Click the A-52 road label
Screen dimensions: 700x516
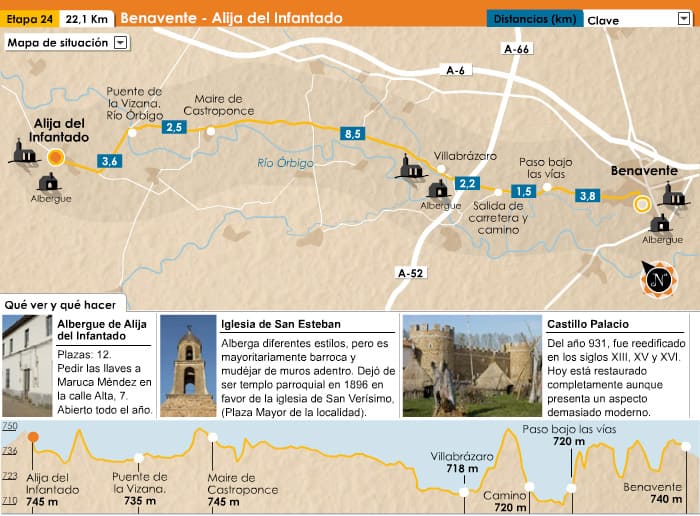click(x=410, y=273)
